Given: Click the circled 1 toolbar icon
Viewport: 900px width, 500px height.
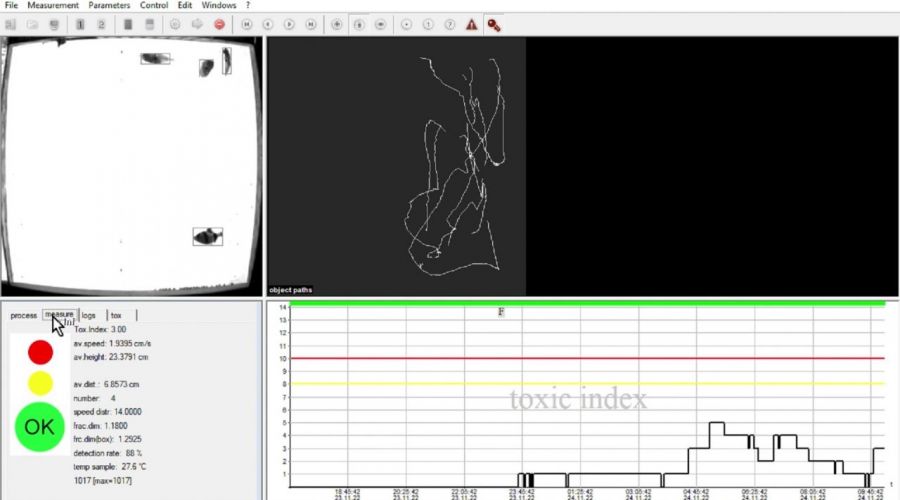Looking at the screenshot, I should point(428,25).
